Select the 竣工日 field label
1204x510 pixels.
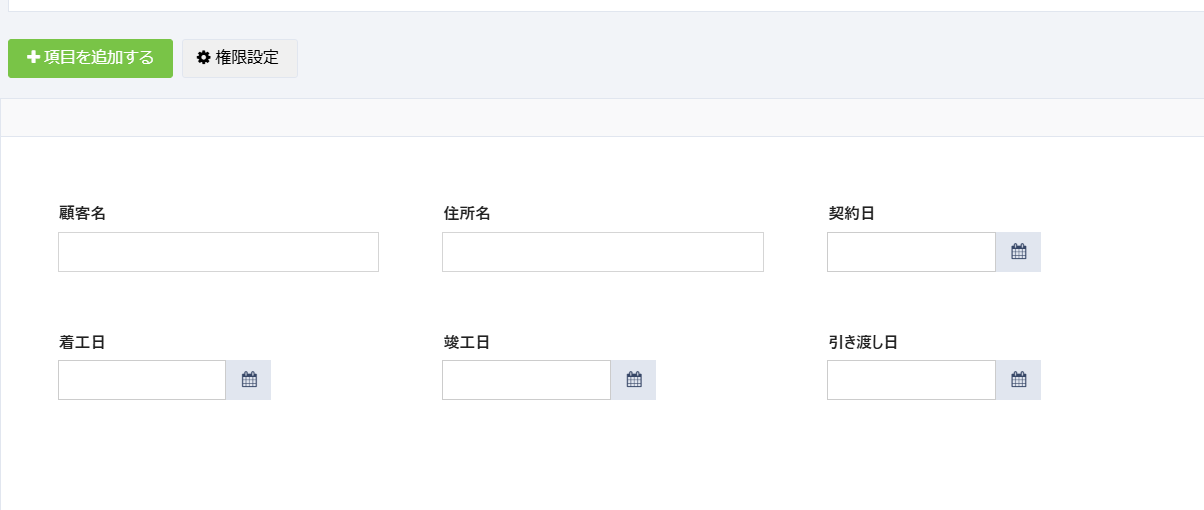tap(467, 342)
